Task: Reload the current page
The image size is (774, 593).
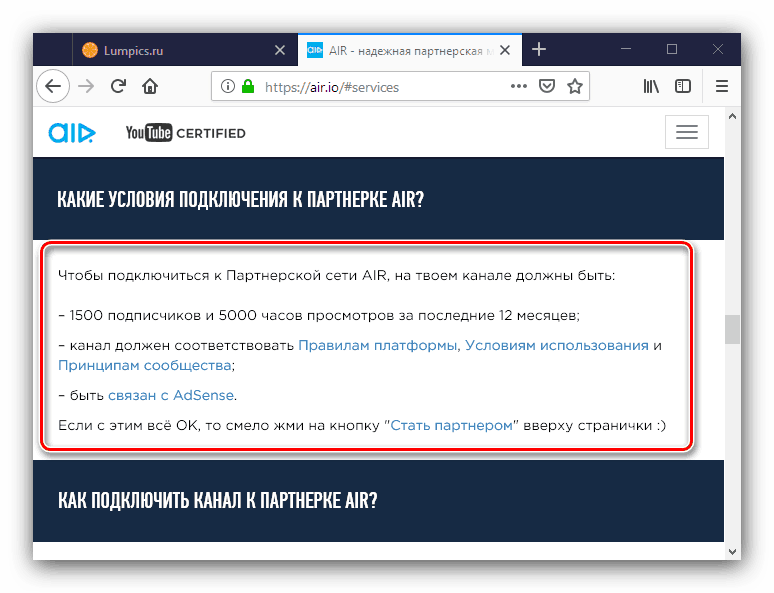Action: coord(118,86)
